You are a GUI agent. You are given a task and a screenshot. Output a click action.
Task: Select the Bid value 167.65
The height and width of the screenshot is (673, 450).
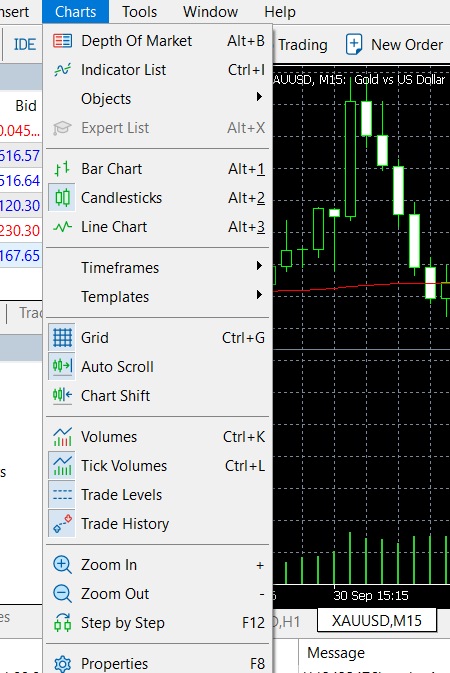[x=20, y=255]
